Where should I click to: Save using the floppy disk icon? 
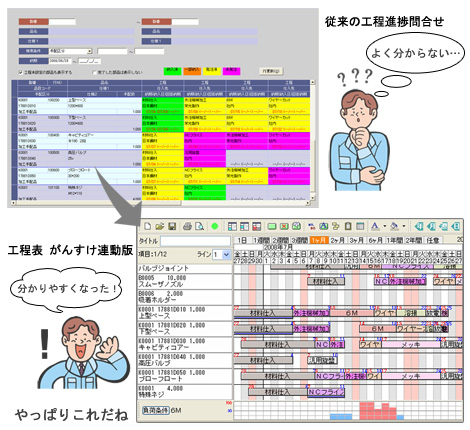point(172,226)
